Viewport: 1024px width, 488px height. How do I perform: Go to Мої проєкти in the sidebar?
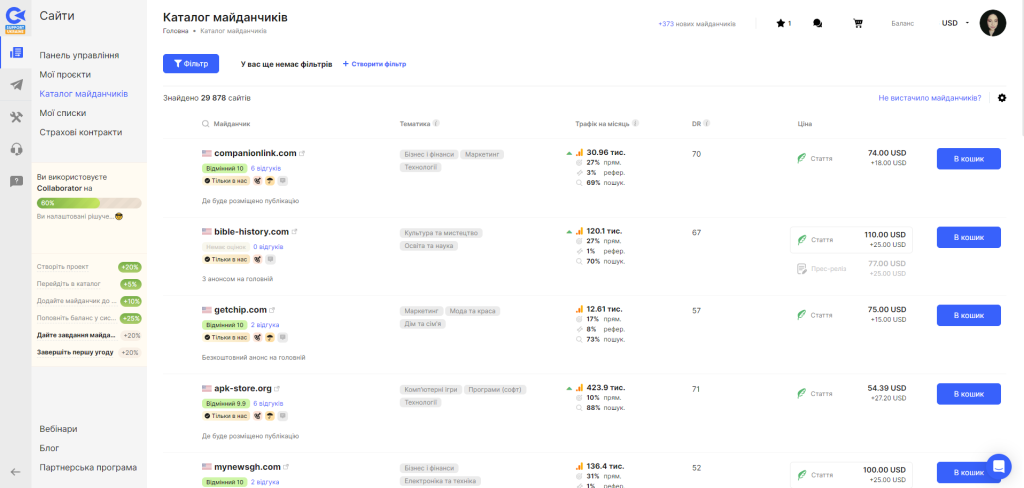click(65, 74)
